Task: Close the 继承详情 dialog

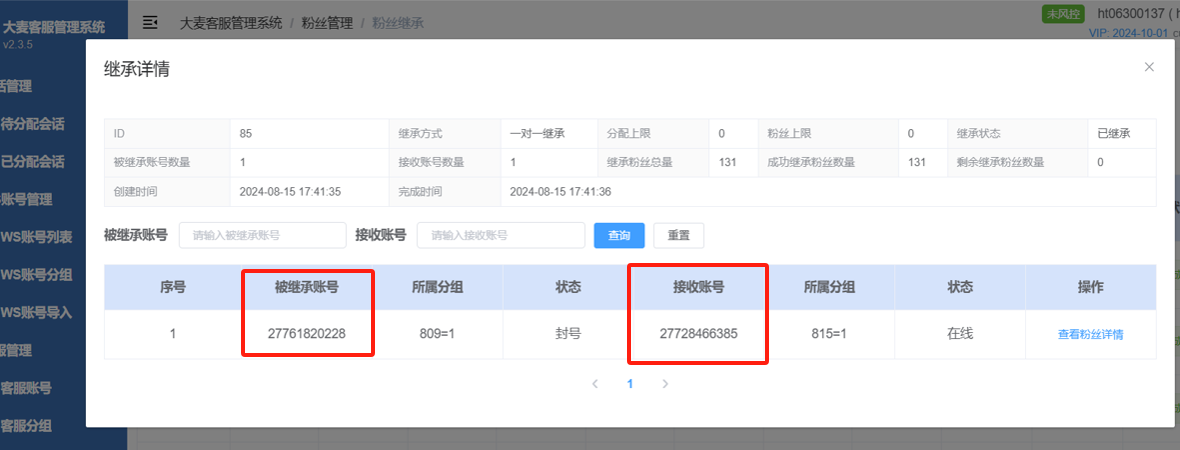Action: (1148, 67)
